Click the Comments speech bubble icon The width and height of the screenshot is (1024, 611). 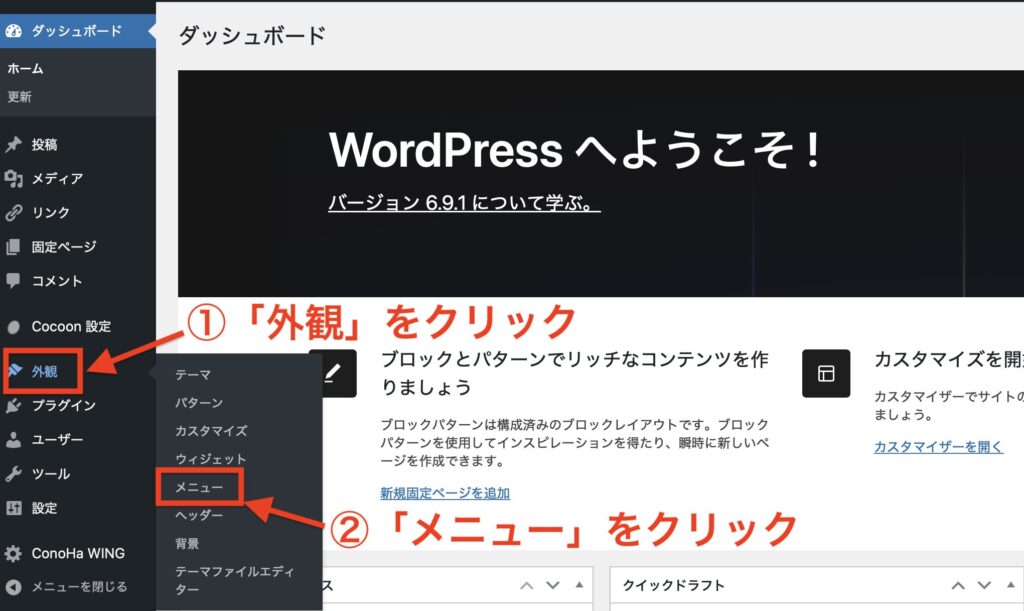[13, 281]
